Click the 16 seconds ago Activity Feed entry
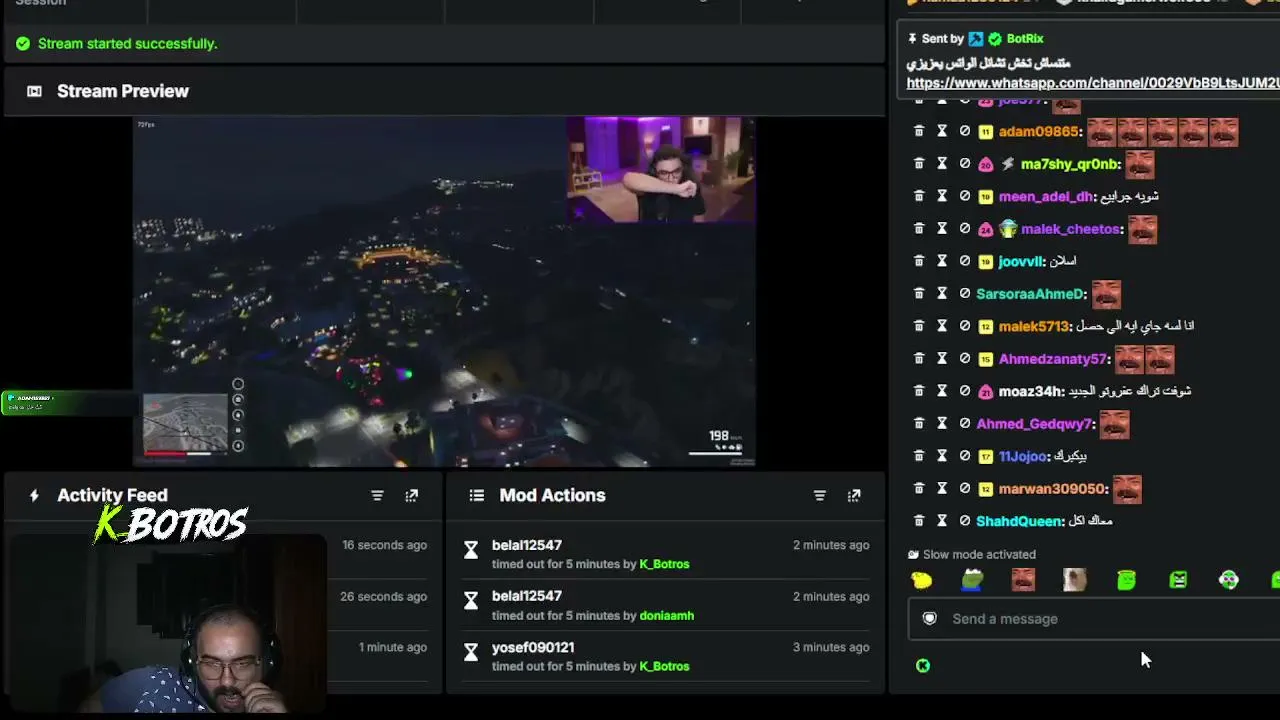This screenshot has height=720, width=1280. [384, 545]
